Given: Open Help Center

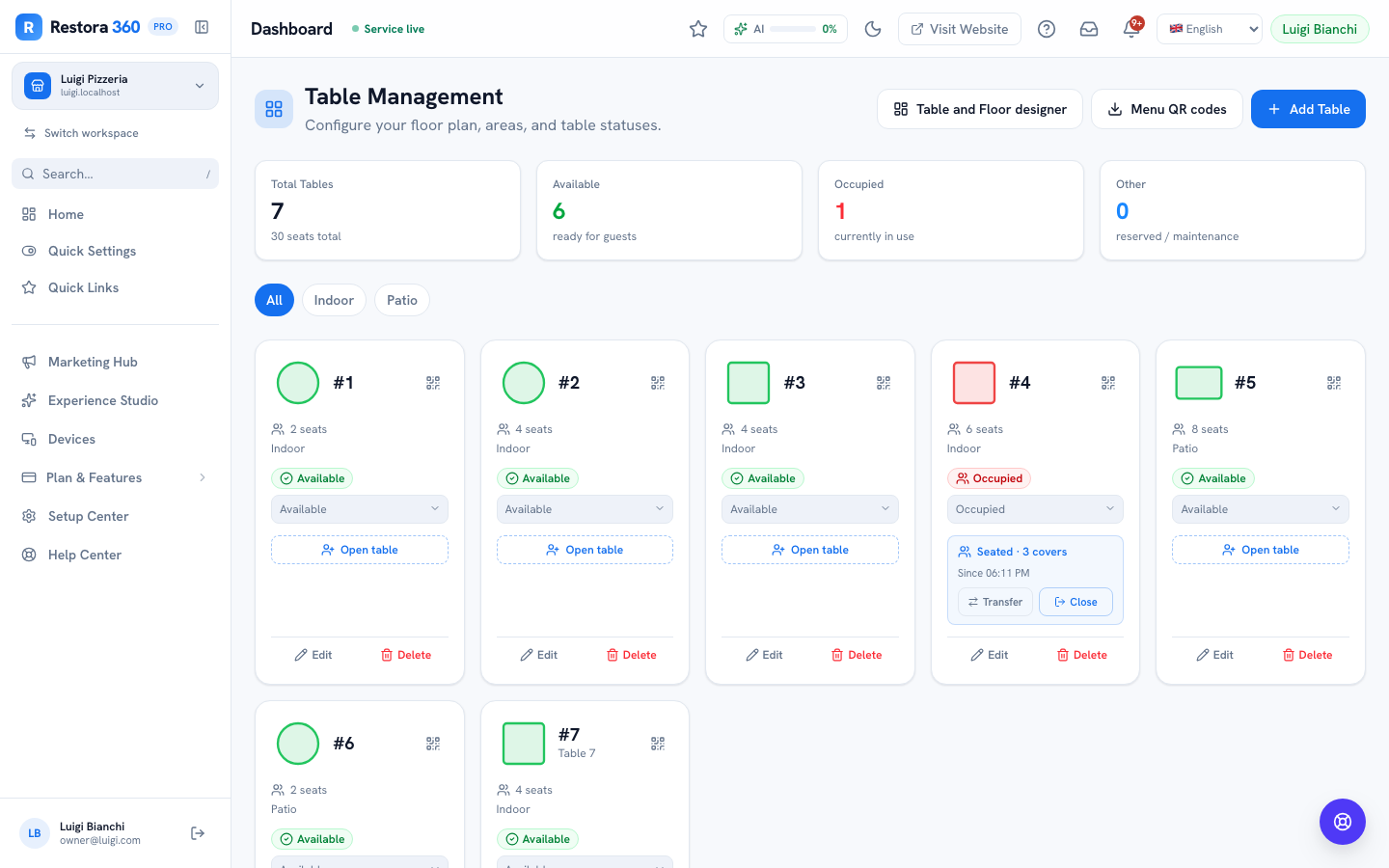Looking at the screenshot, I should pos(115,555).
